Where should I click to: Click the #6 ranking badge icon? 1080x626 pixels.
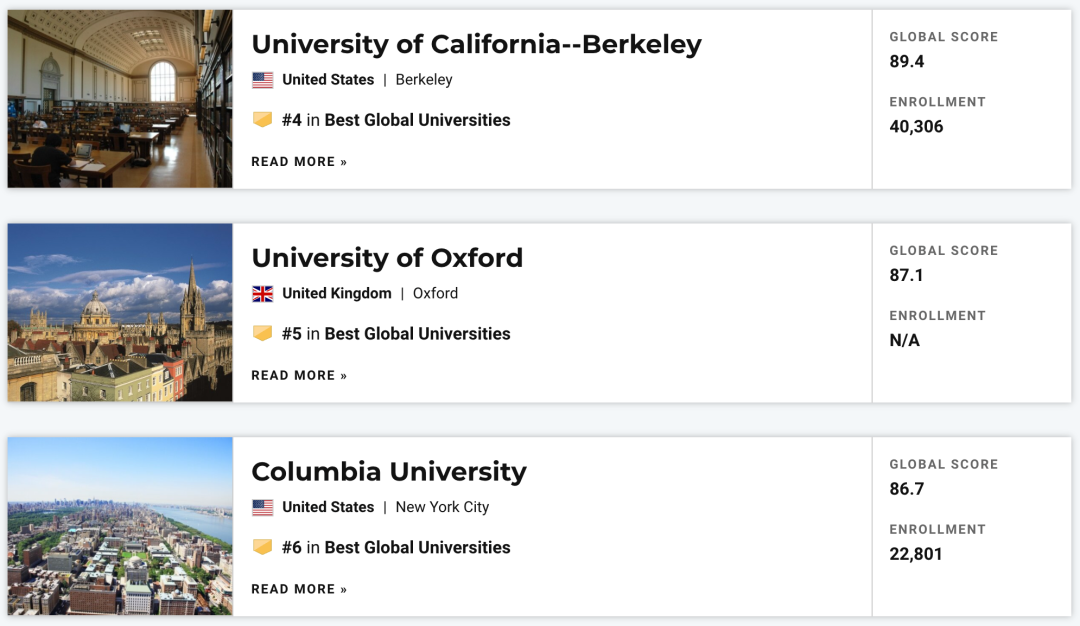click(x=262, y=548)
